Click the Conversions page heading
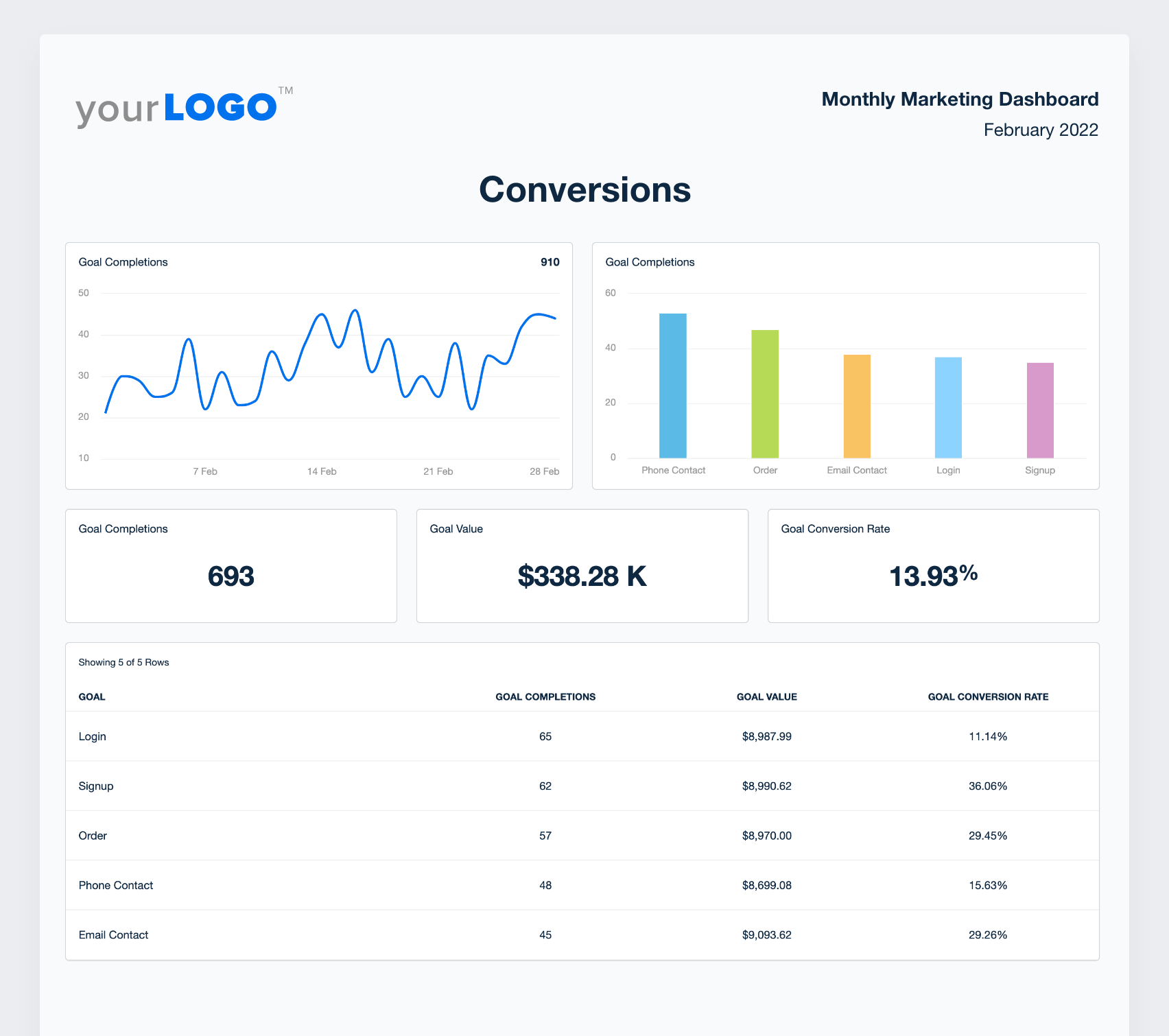The height and width of the screenshot is (1036, 1169). (x=584, y=189)
